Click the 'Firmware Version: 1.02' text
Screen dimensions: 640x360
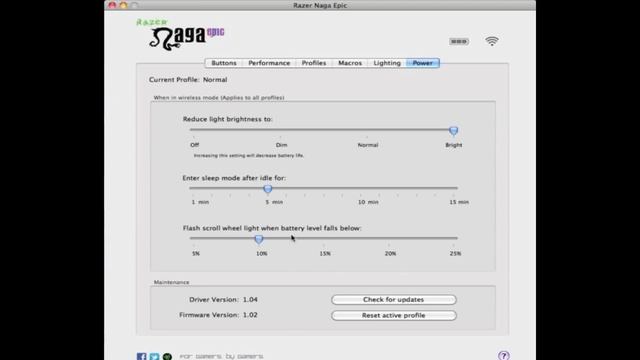click(218, 315)
